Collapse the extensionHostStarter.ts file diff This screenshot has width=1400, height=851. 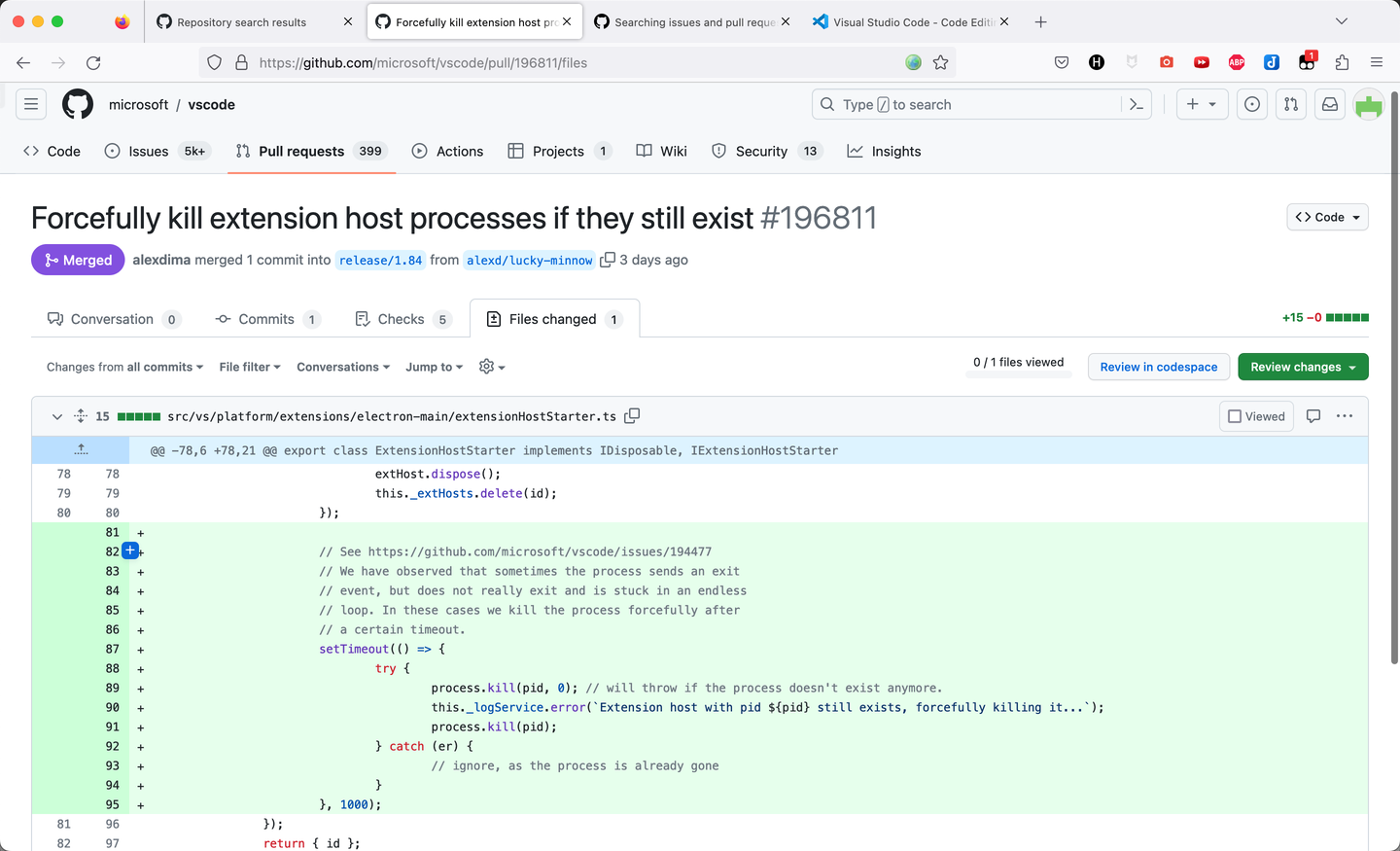[x=56, y=416]
